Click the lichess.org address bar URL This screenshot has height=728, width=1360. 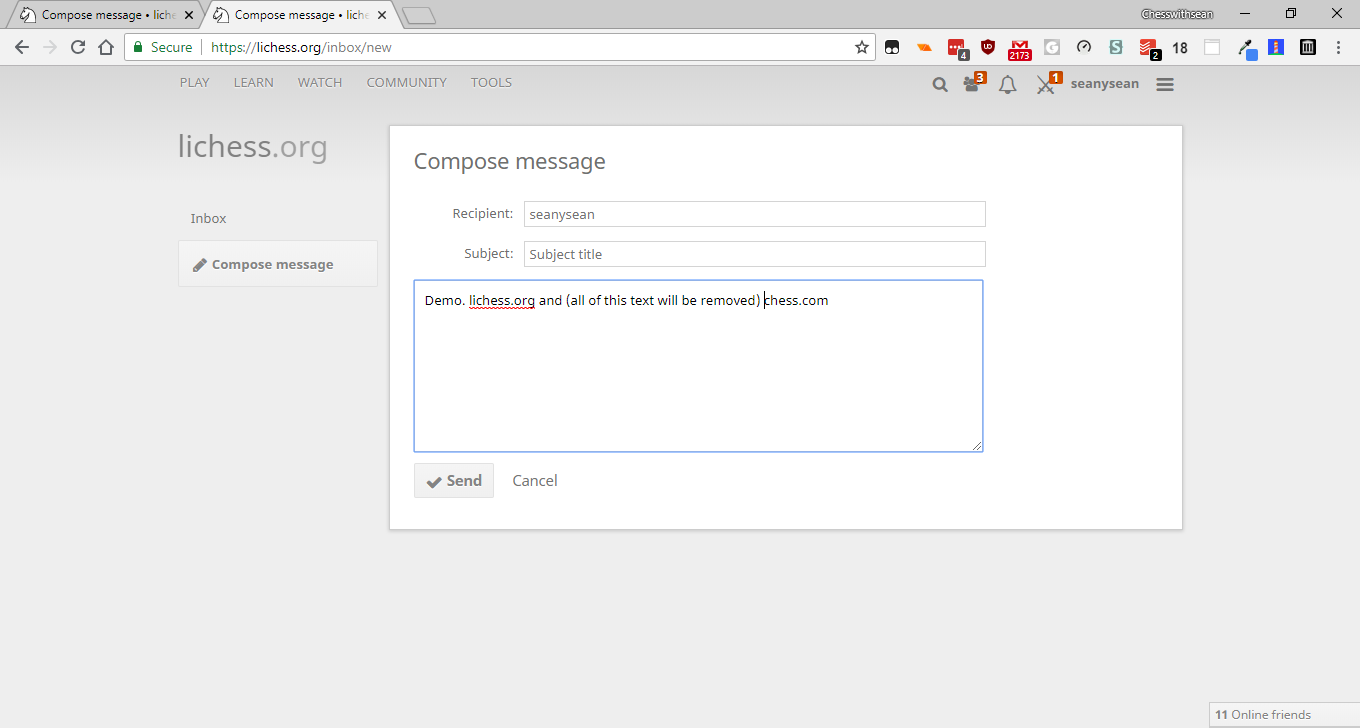click(x=302, y=47)
